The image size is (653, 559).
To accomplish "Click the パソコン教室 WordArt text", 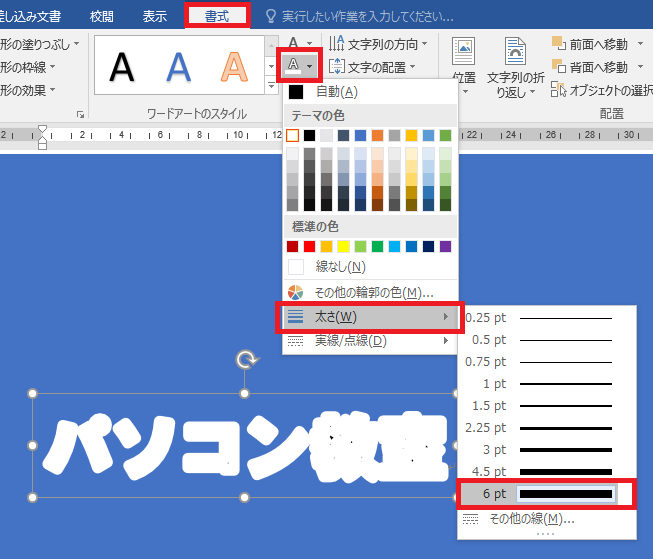I will pos(245,447).
